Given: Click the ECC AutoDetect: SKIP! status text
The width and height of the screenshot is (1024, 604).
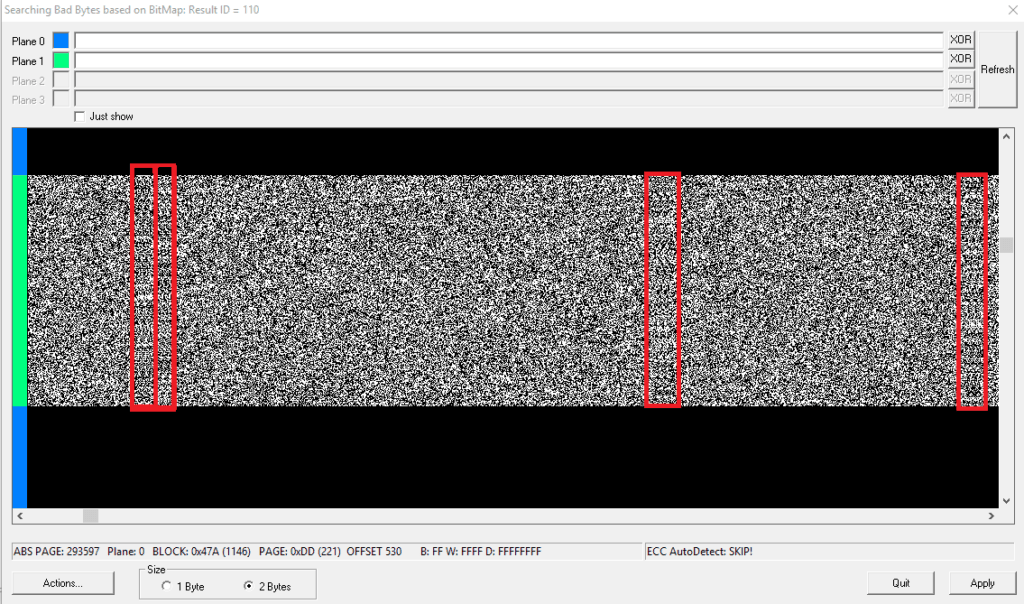Looking at the screenshot, I should (x=699, y=551).
